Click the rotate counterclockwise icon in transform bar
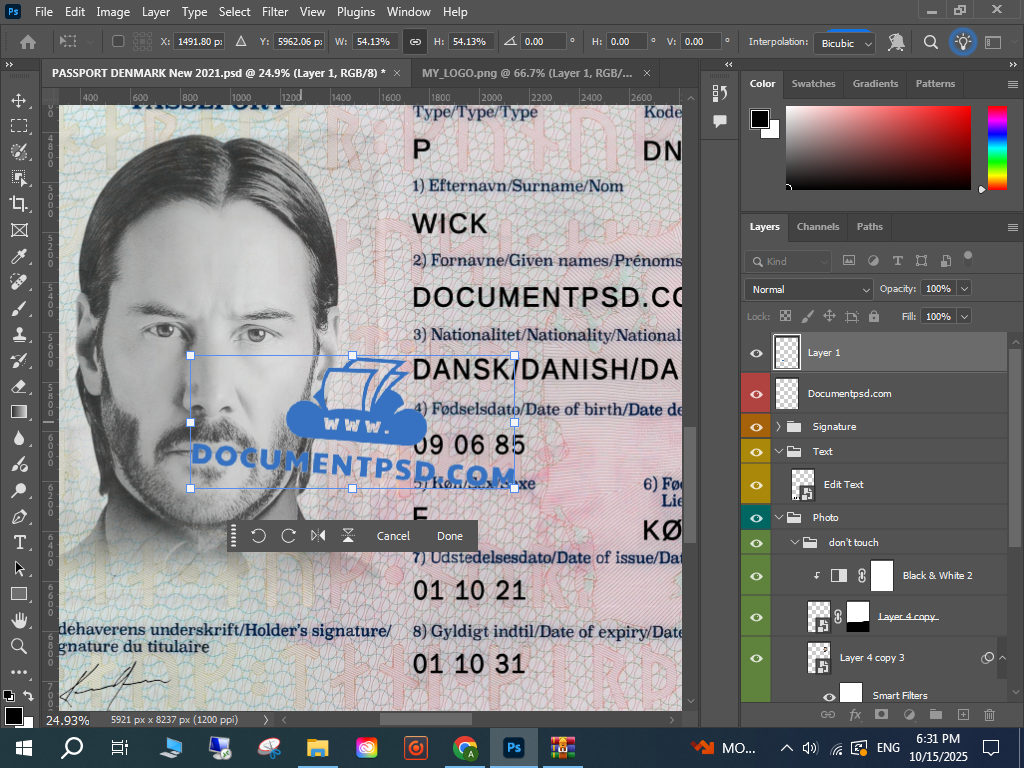This screenshot has width=1024, height=768. pos(258,536)
